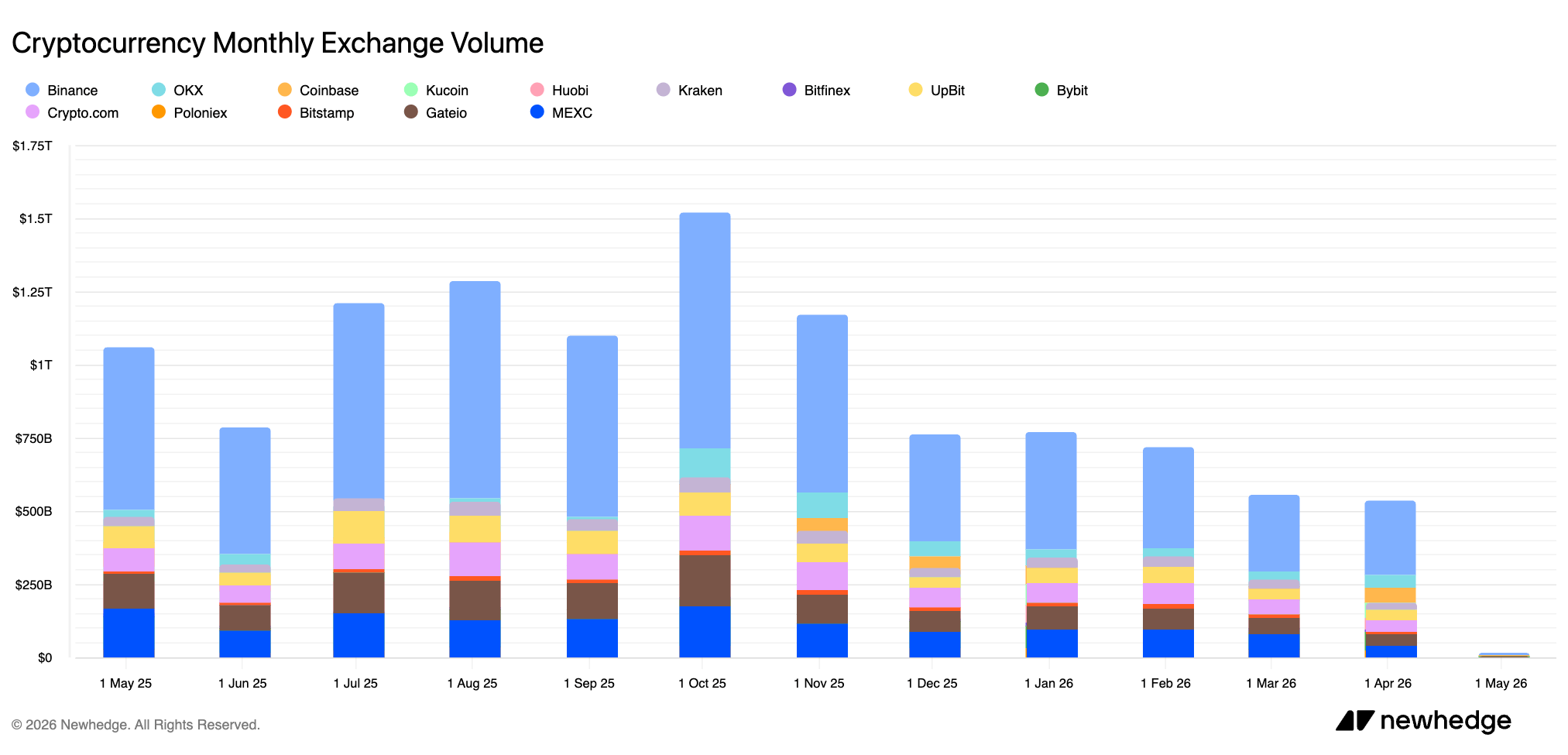The image size is (1568, 755).
Task: Click the '1 Oct 25' x-axis label
Action: (x=702, y=683)
